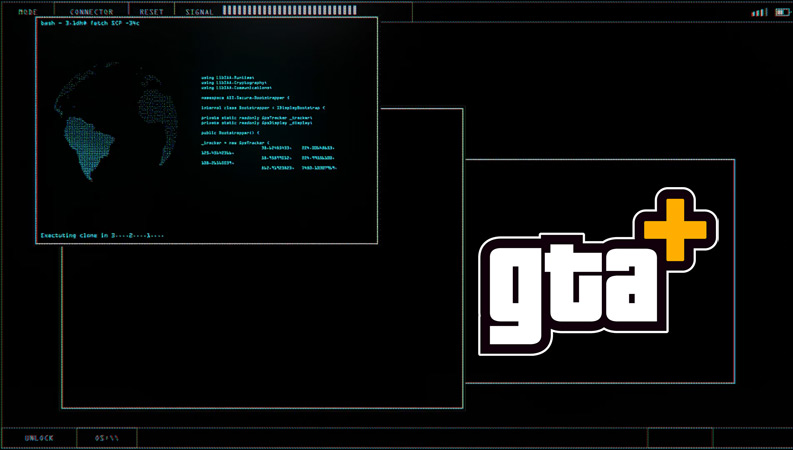Click the 'namespace' line in the code
This screenshot has height=450, width=793.
tap(246, 98)
